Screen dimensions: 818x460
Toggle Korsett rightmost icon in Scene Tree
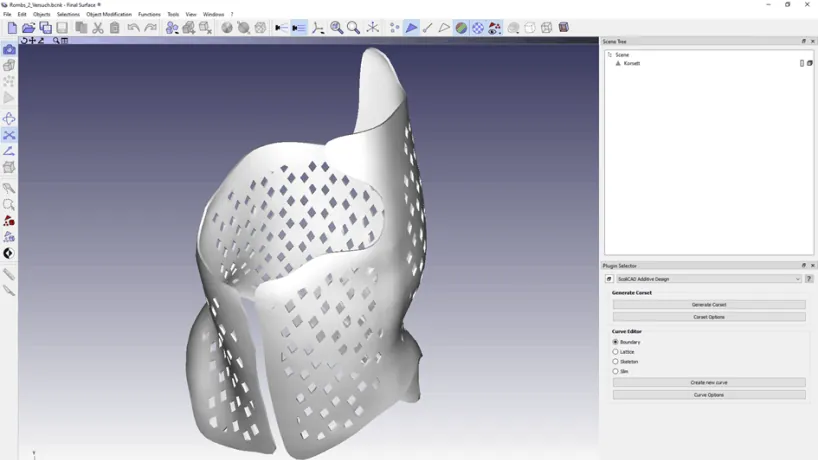point(810,63)
